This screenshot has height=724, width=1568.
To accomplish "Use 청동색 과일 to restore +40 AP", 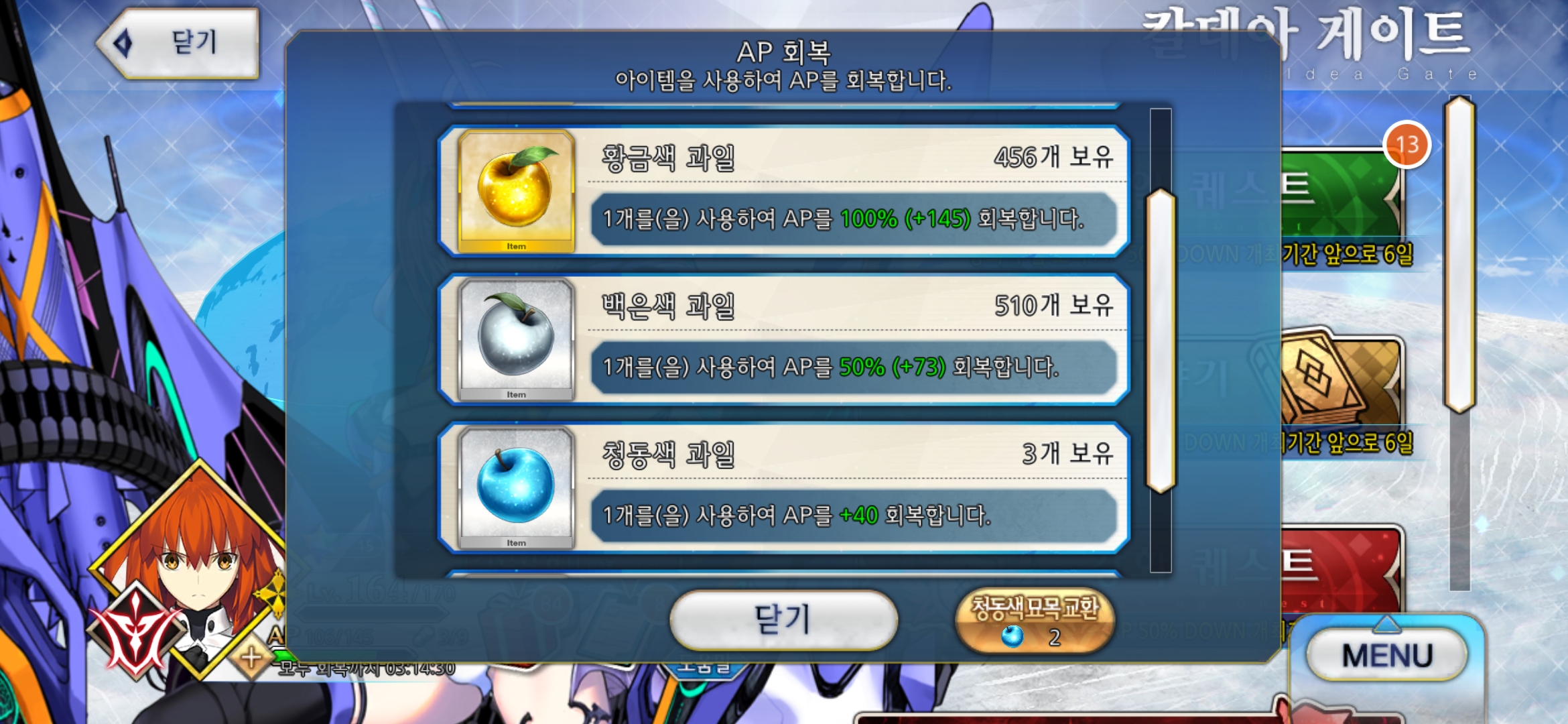I will click(784, 487).
